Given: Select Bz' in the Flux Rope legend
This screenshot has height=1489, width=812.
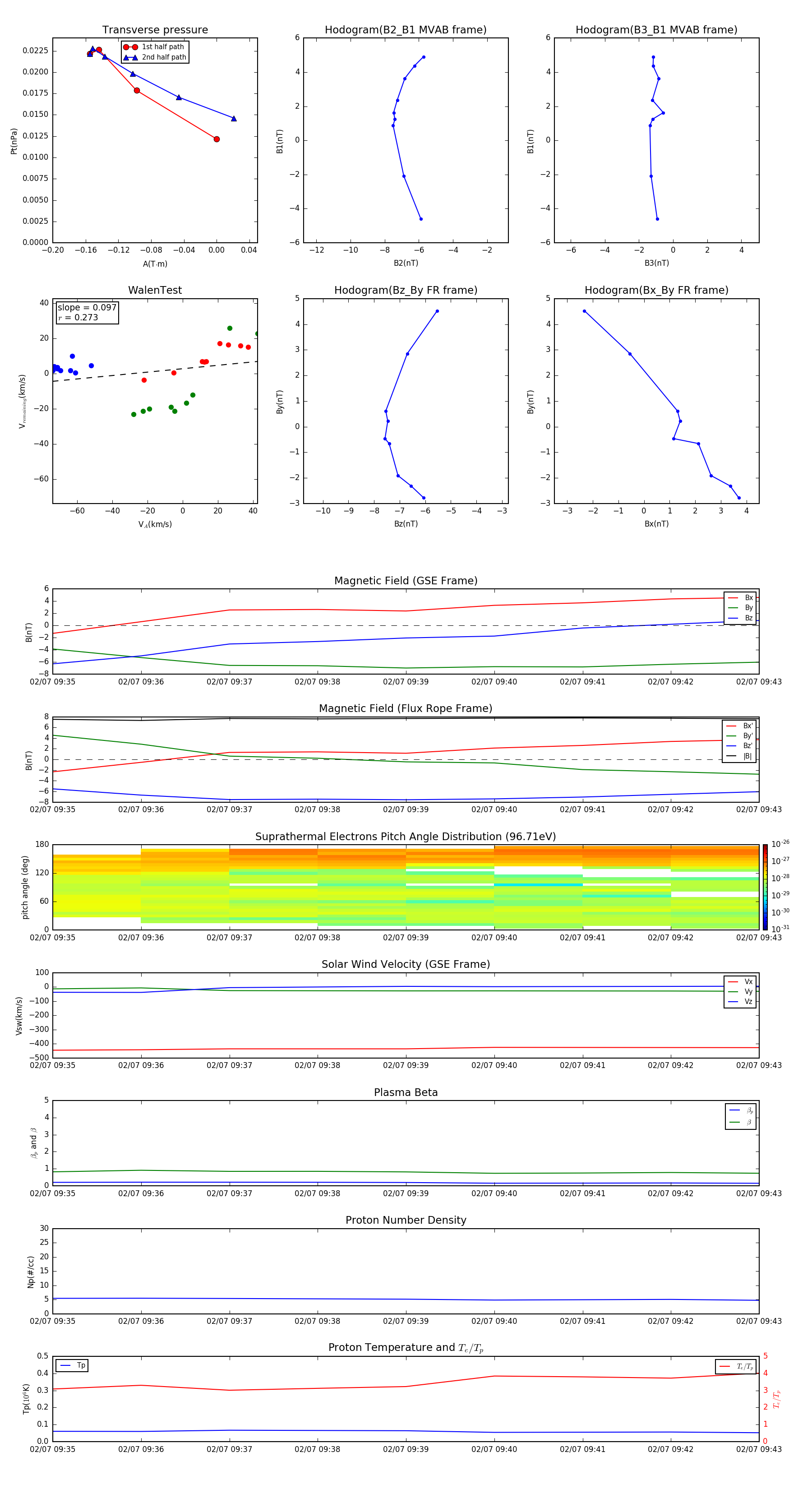Looking at the screenshot, I should (740, 746).
